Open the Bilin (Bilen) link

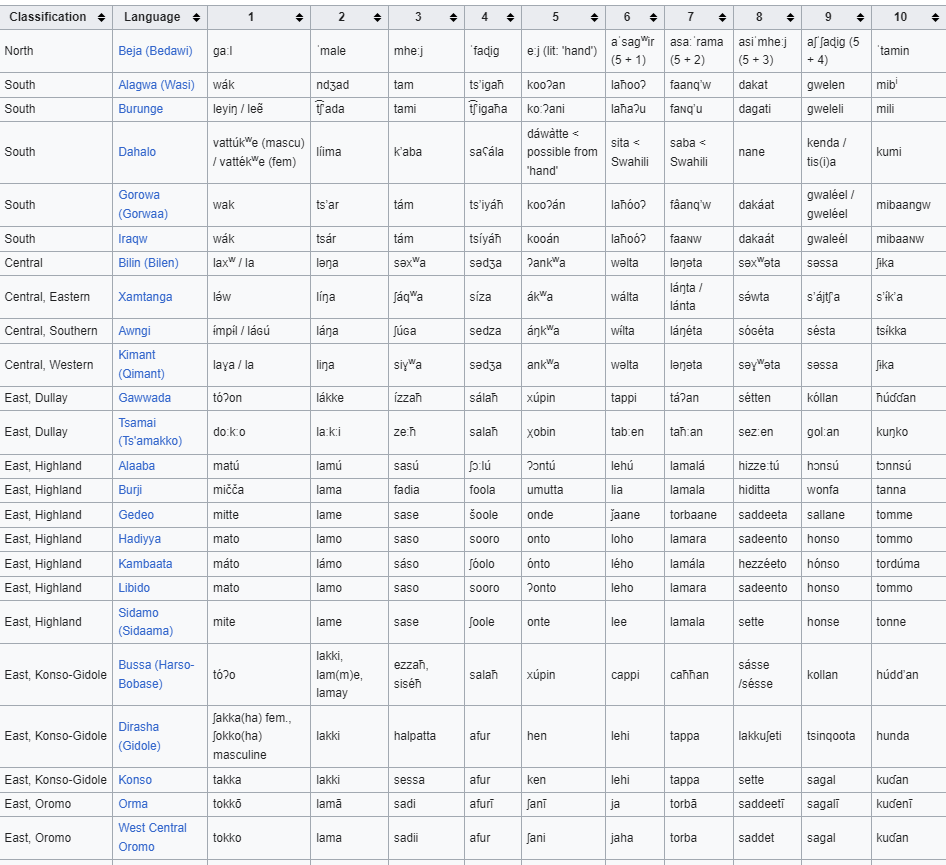tap(148, 262)
